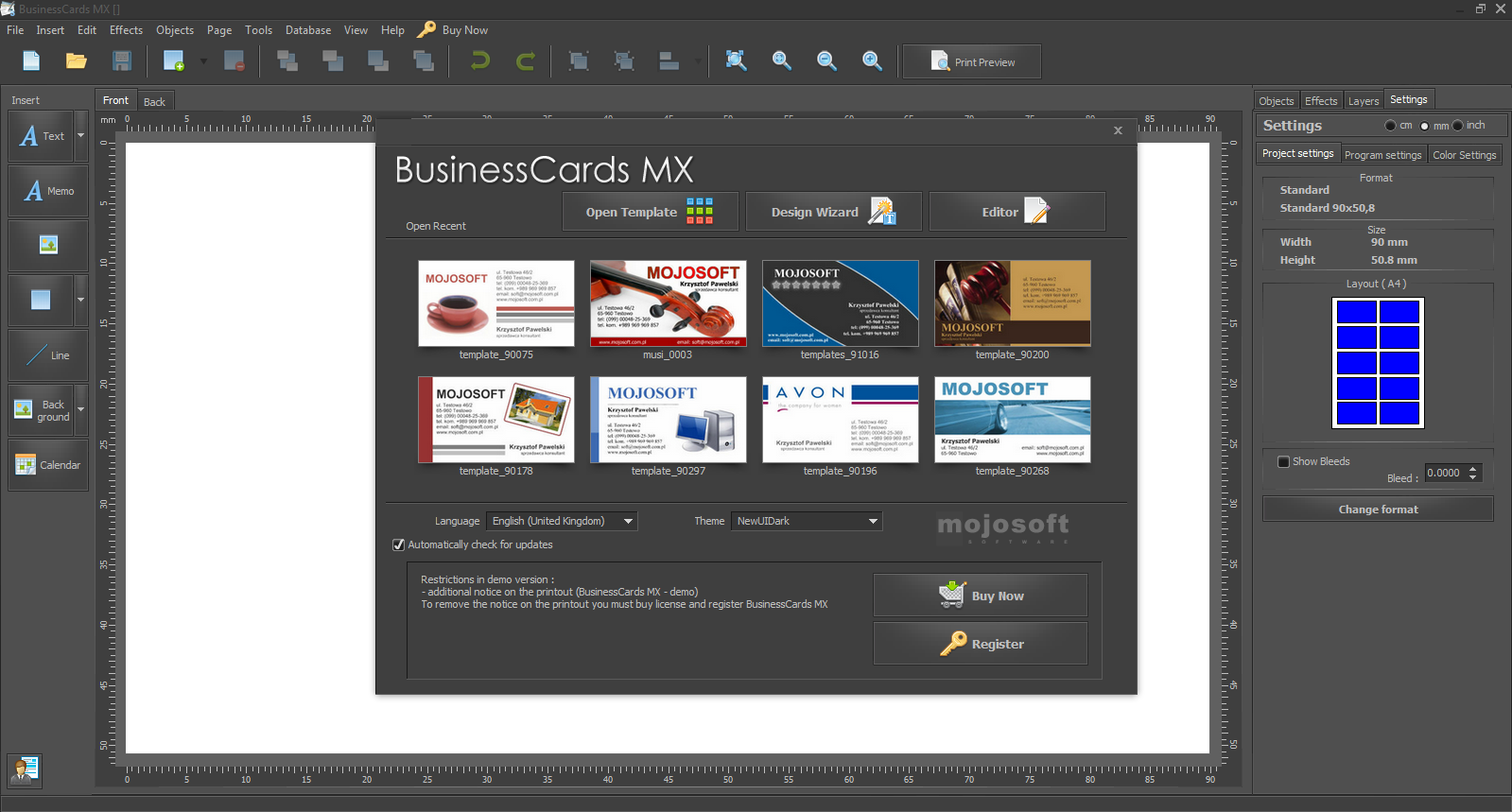This screenshot has width=1512, height=812.
Task: Click the Redo arrow icon
Action: (526, 61)
